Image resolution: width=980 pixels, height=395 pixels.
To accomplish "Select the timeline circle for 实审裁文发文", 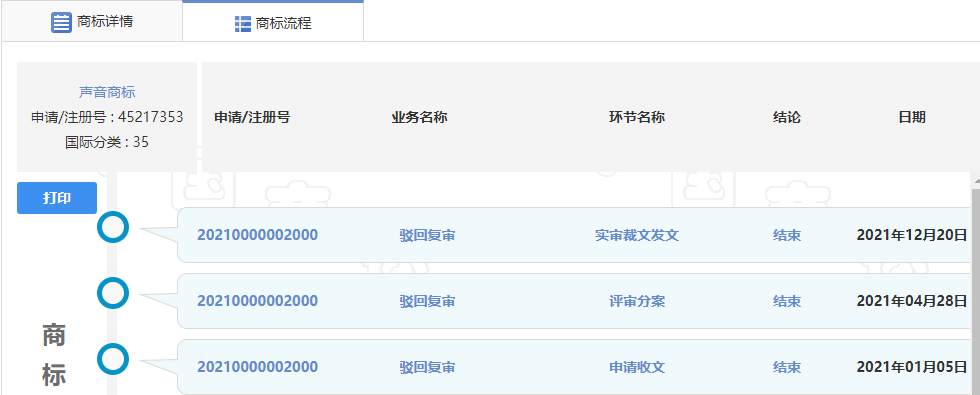I will pos(113,227).
